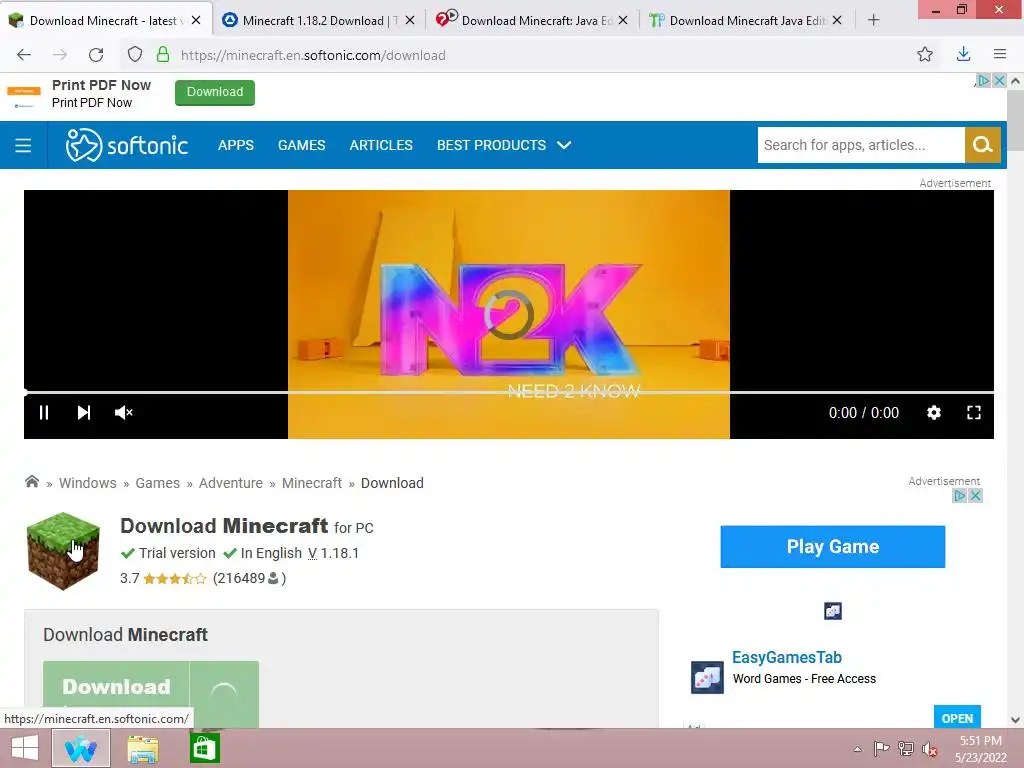
Task: Open the Windows Start button
Action: coord(25,748)
